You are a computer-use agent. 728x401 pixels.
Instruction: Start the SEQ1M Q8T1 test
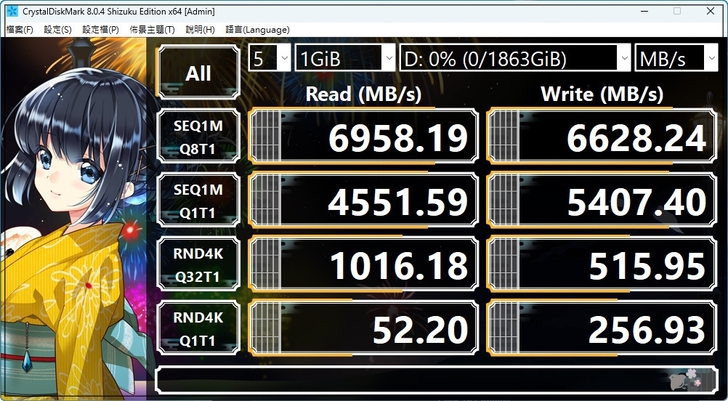coord(198,136)
